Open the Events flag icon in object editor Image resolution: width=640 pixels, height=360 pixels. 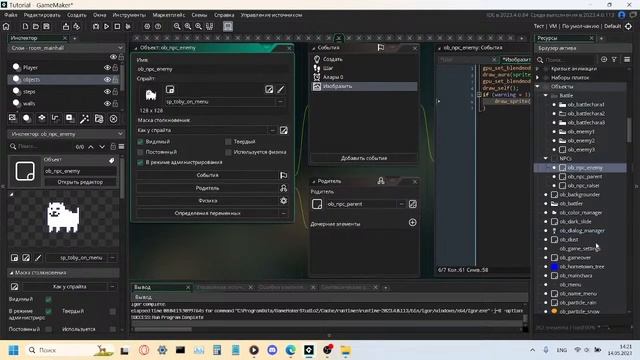point(283,175)
